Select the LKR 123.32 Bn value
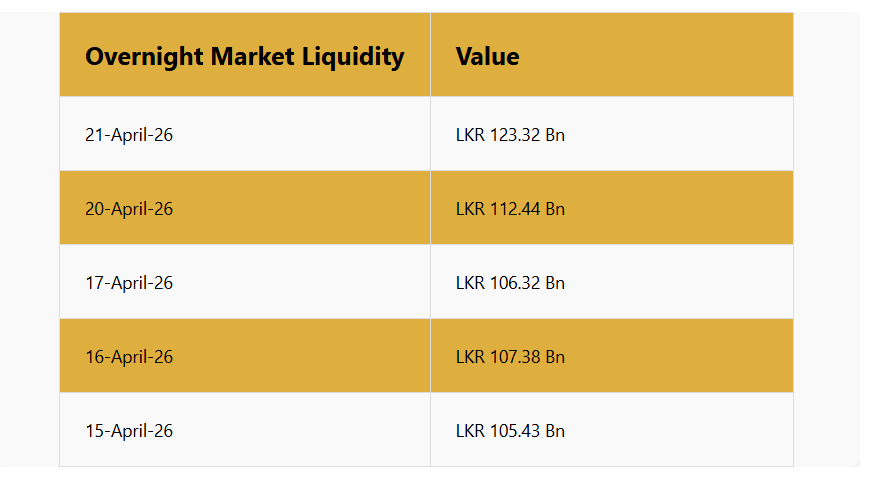 [510, 134]
